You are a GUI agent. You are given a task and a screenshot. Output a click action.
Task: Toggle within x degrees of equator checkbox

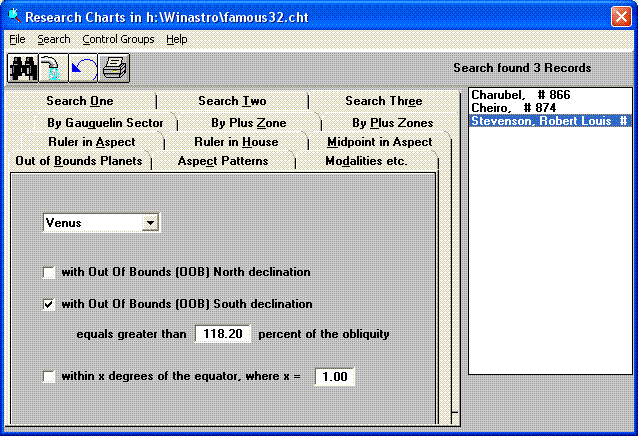pyautogui.click(x=49, y=376)
